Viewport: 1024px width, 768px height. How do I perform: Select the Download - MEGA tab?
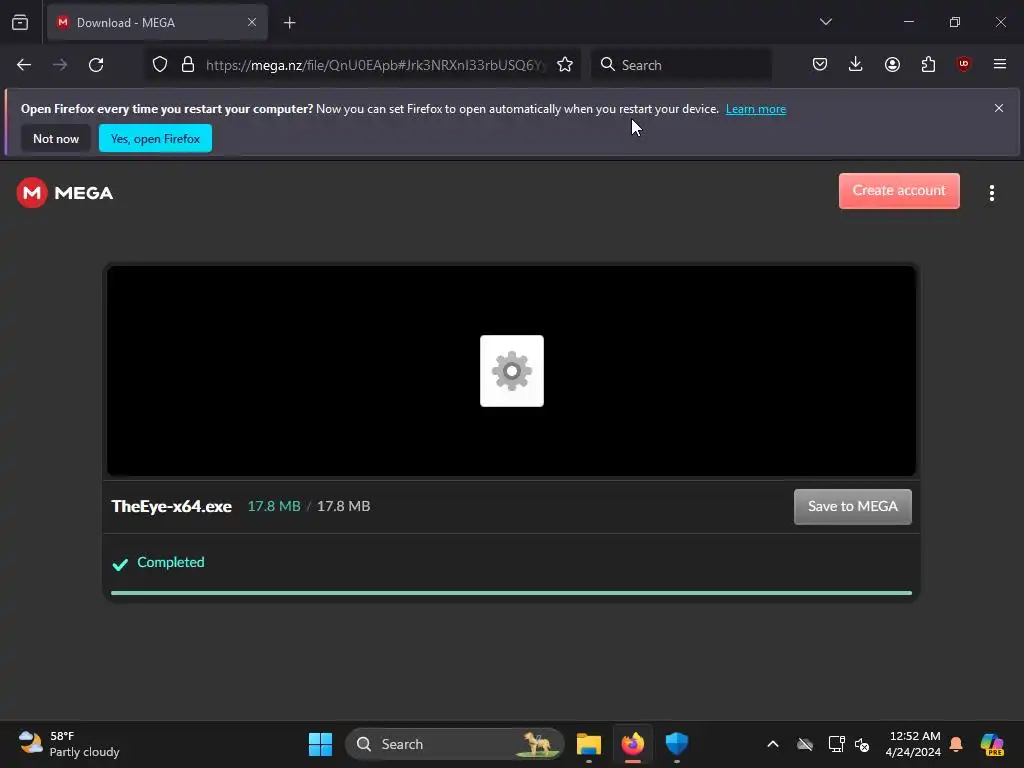157,22
